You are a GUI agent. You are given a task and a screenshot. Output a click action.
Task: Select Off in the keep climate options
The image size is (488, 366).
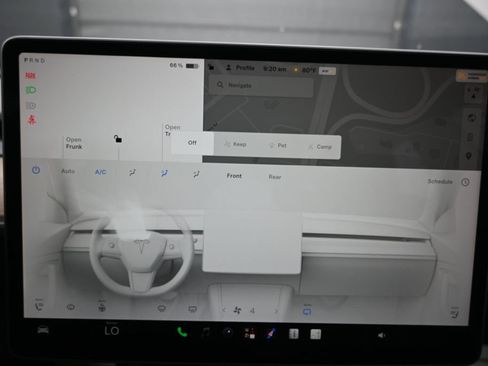192,143
